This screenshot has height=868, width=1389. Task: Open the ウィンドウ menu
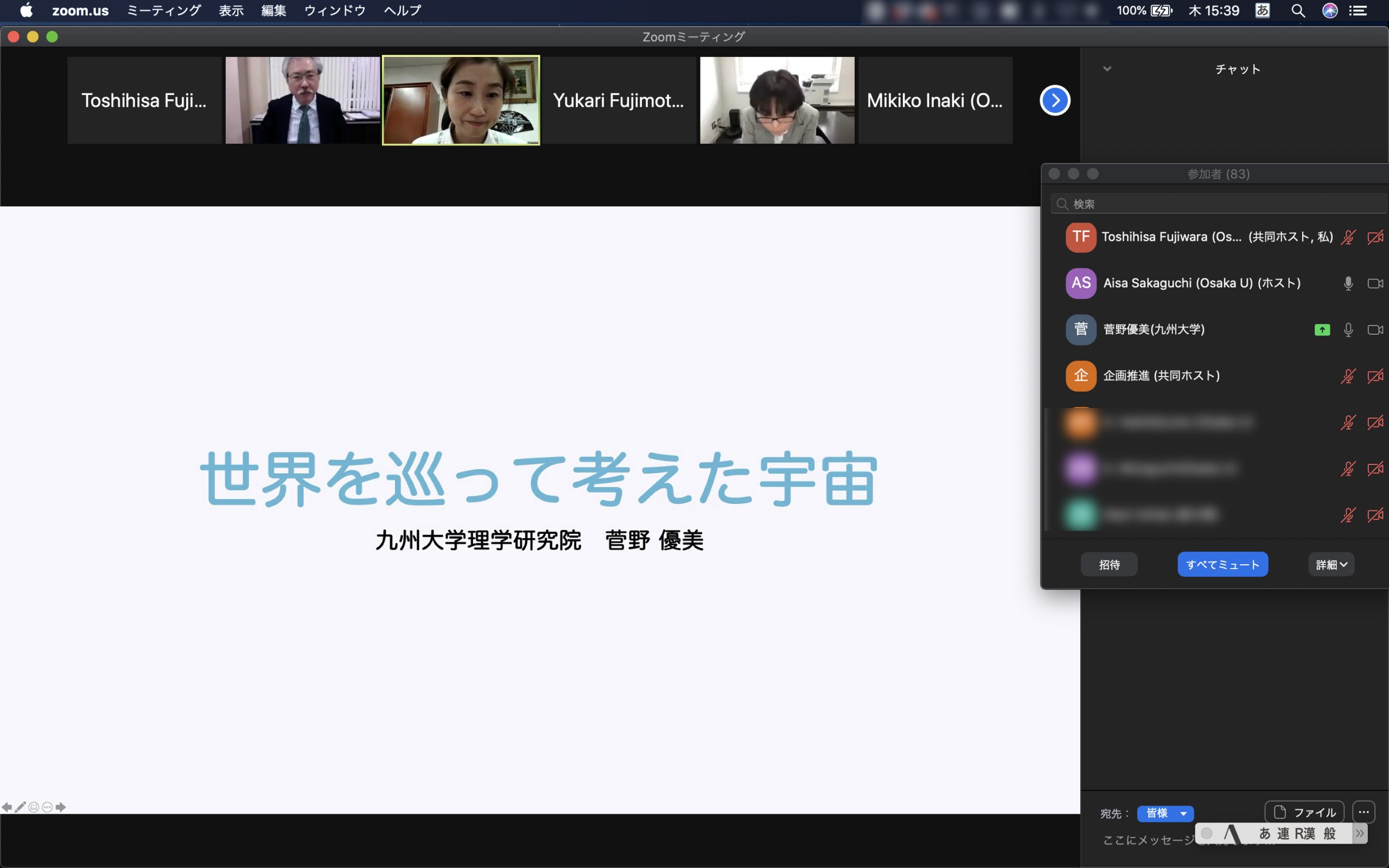pyautogui.click(x=335, y=10)
